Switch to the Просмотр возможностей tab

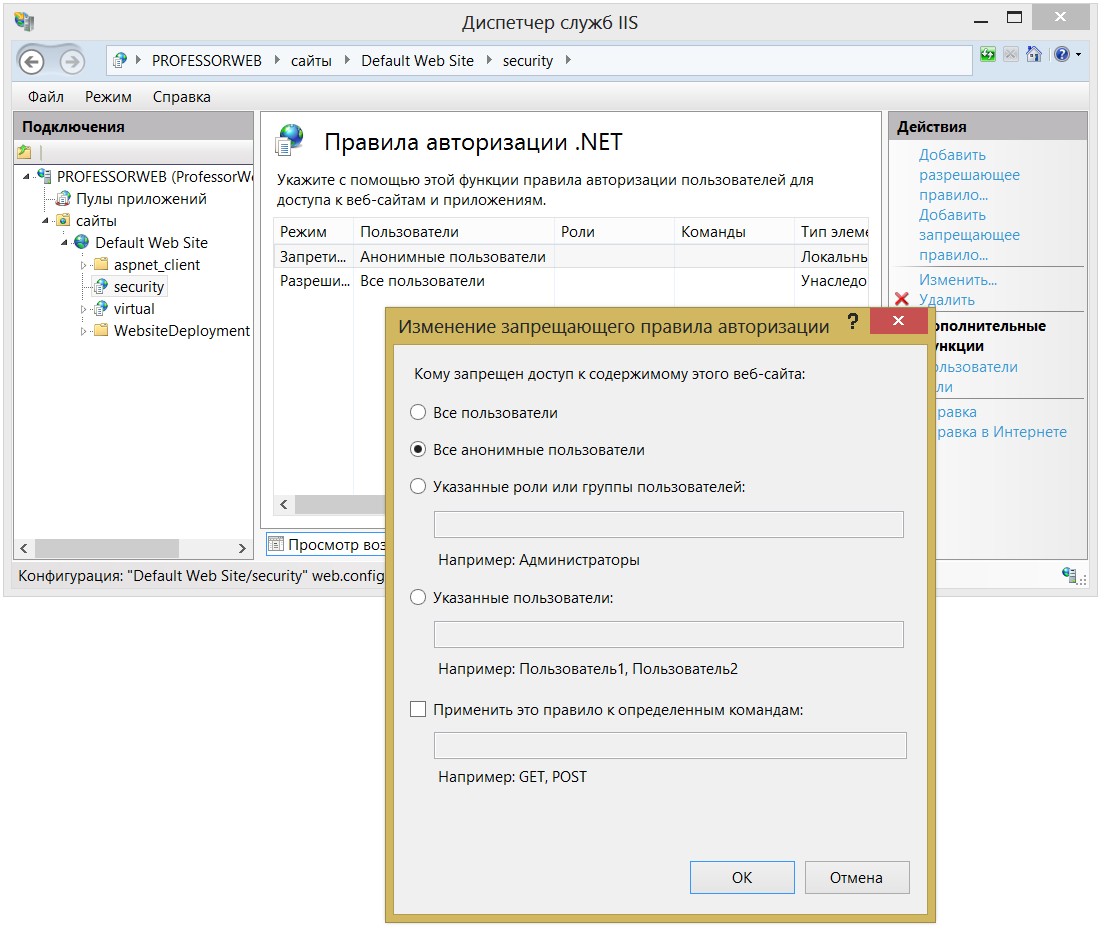[x=327, y=544]
